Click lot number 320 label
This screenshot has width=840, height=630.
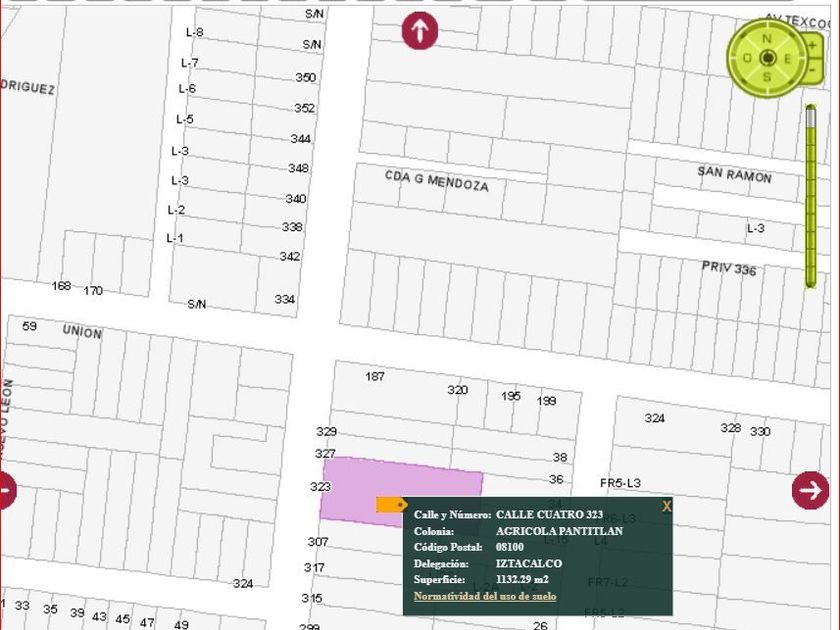tap(458, 390)
